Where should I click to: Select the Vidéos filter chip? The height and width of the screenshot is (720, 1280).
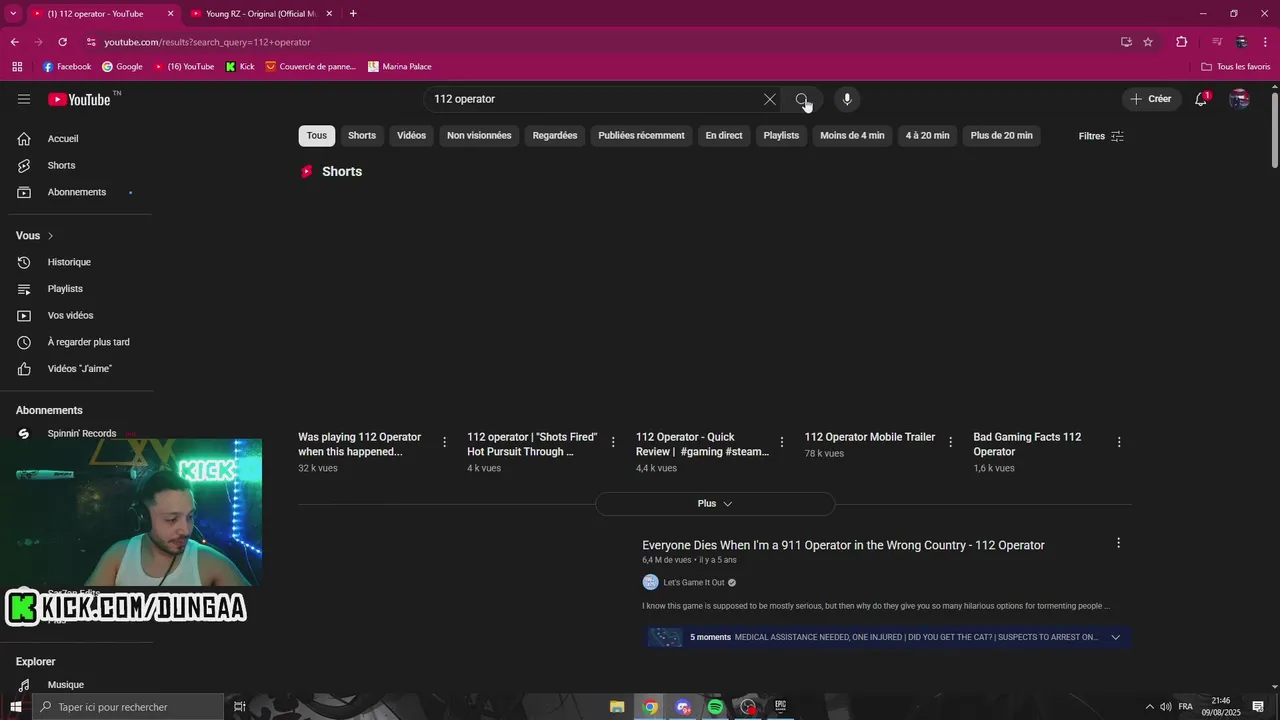click(411, 136)
